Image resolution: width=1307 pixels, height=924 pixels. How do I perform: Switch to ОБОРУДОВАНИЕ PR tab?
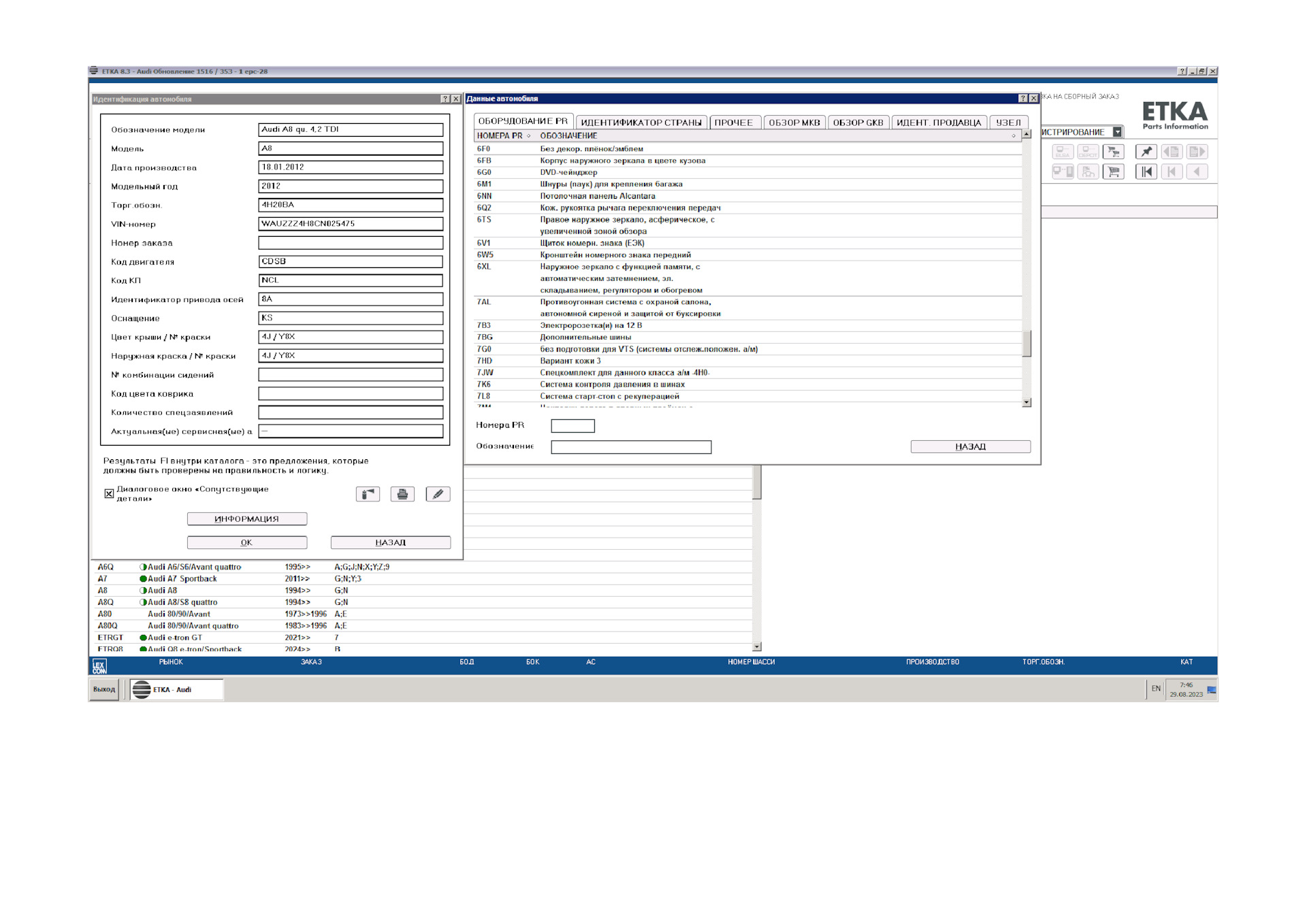click(x=523, y=121)
